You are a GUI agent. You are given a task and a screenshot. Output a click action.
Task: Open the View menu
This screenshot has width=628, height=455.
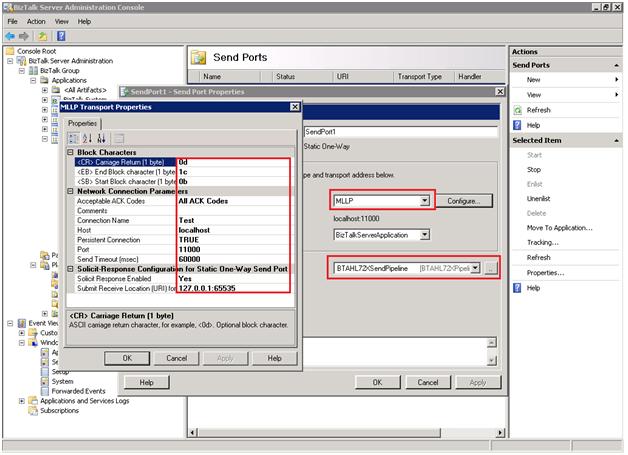[x=61, y=22]
